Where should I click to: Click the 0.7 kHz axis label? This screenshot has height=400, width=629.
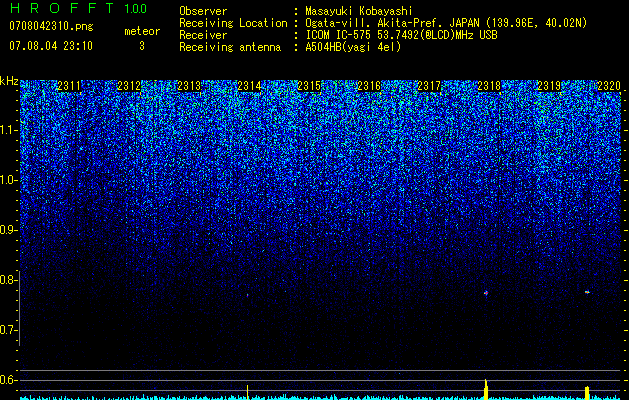click(9, 330)
